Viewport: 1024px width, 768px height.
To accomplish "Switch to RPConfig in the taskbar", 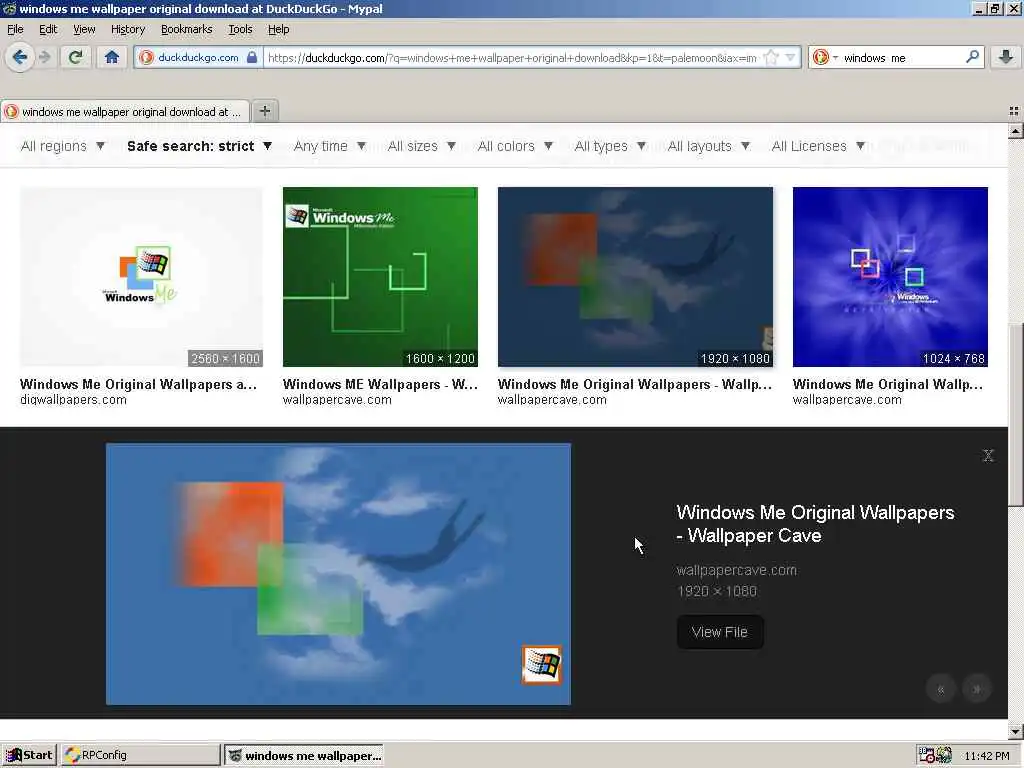I will (141, 755).
